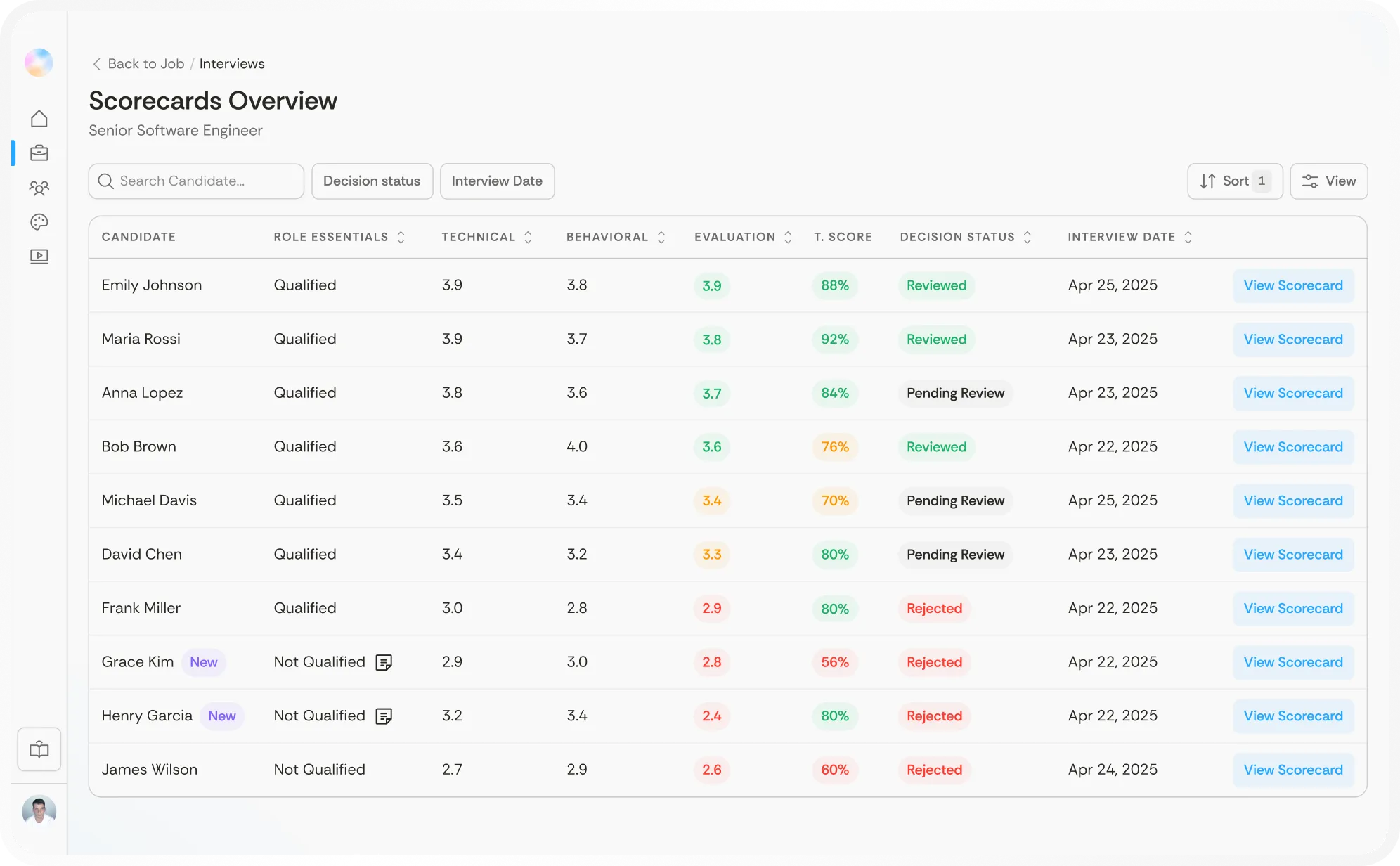Click the app logo at sidebar top
The width and height of the screenshot is (1400, 866).
tap(39, 63)
